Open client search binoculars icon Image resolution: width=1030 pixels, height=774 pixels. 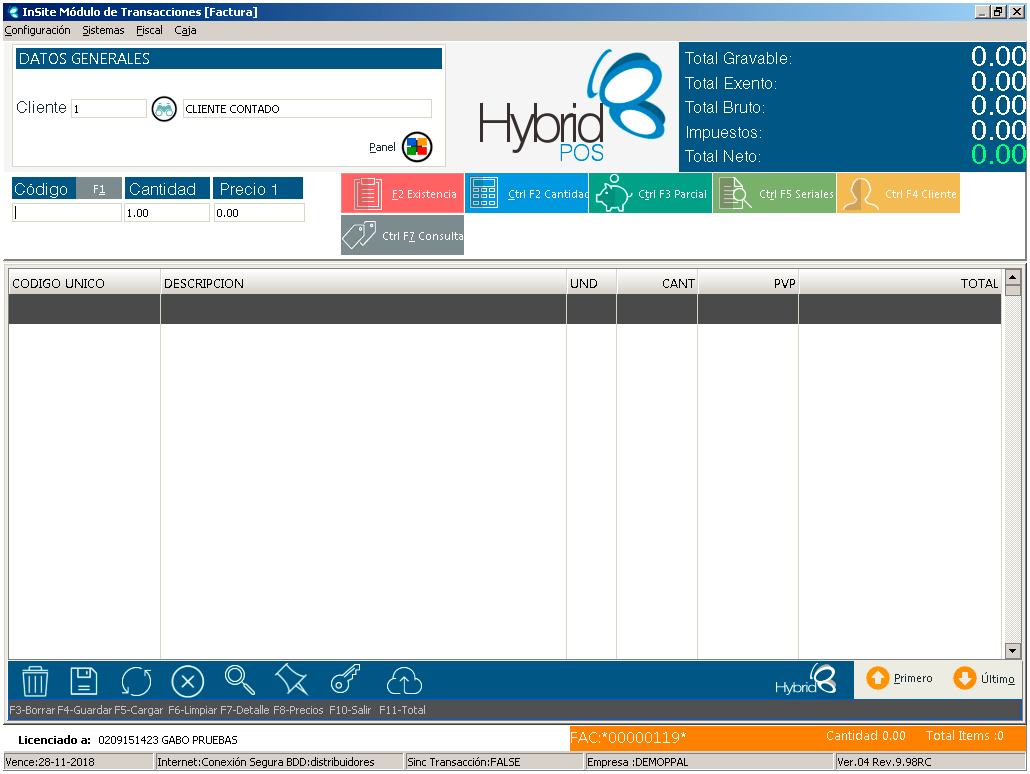pos(164,108)
